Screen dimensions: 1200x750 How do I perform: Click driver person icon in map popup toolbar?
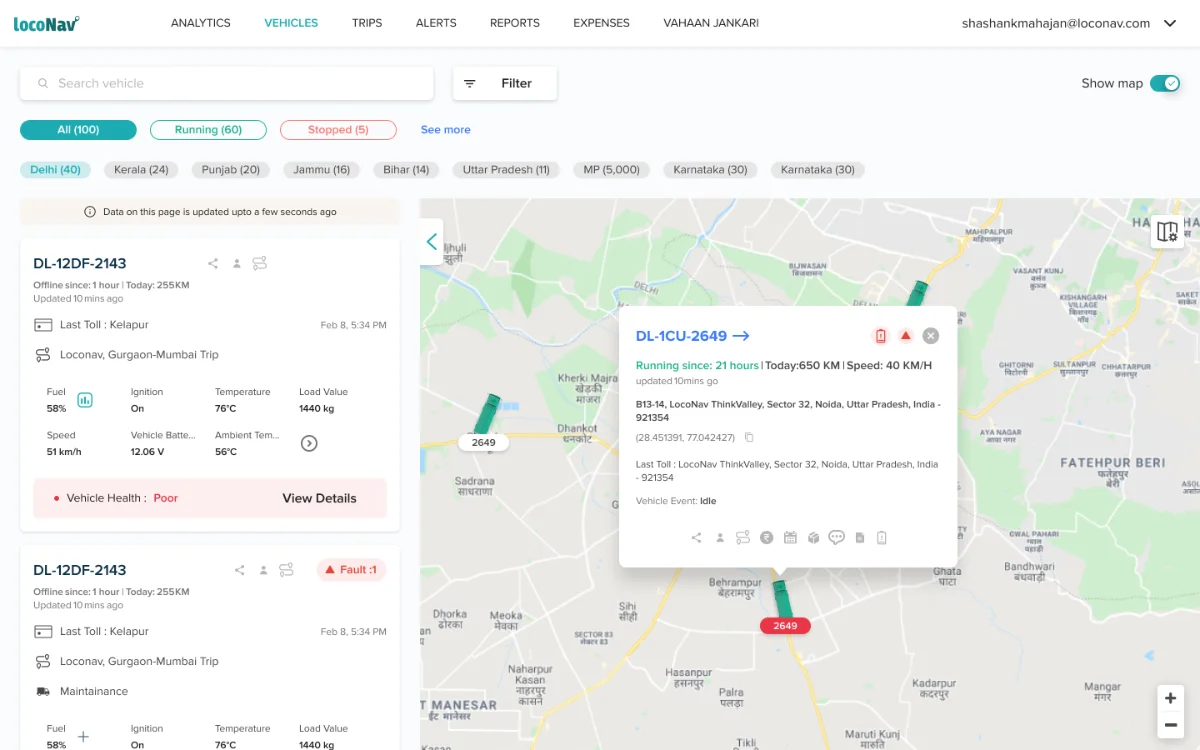(720, 538)
